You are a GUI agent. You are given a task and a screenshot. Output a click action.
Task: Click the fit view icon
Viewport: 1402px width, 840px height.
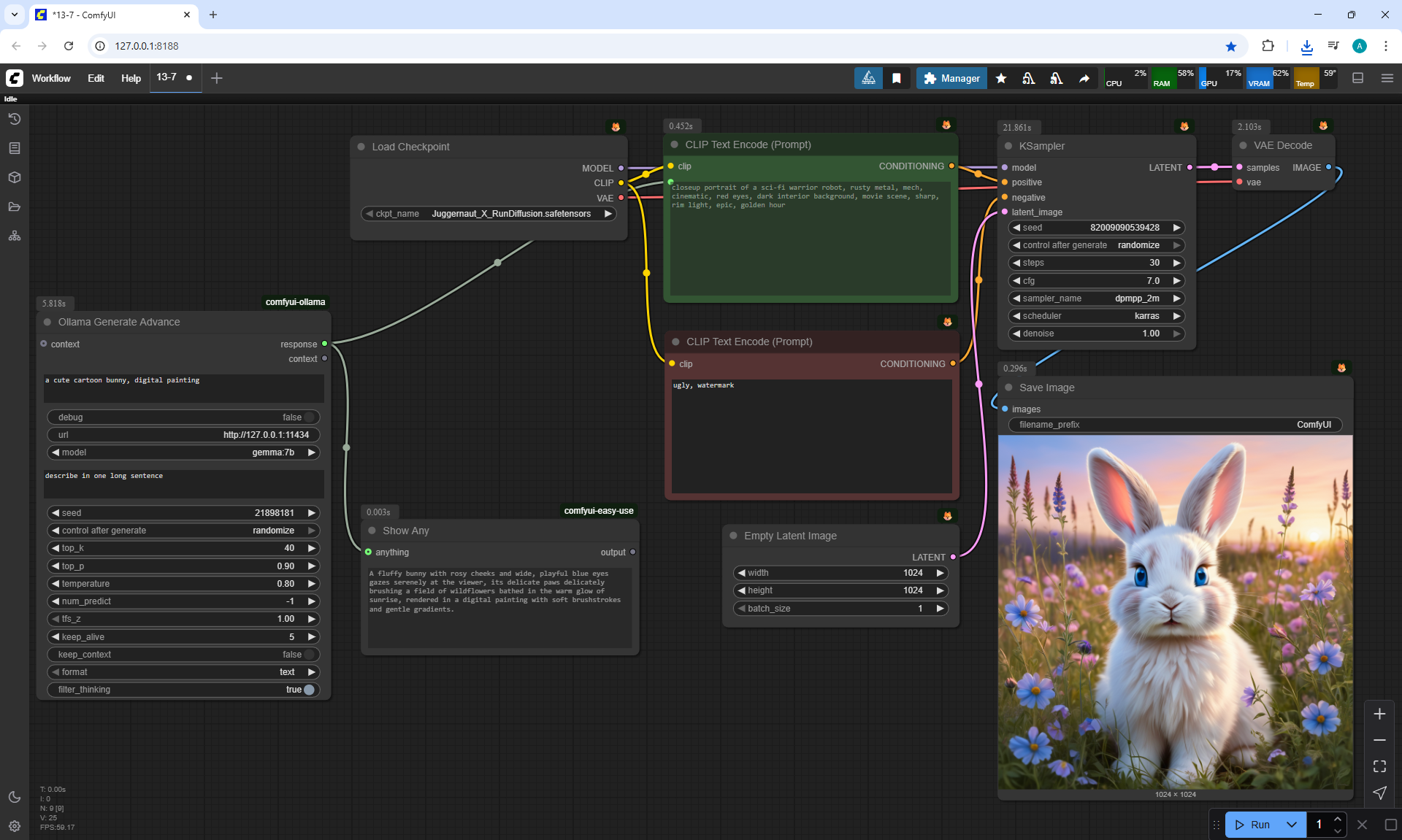coord(1379,766)
